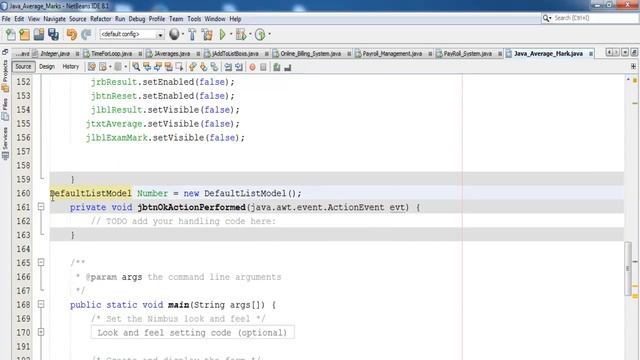The width and height of the screenshot is (640, 360).
Task: Toggle the Source view button
Action: 23,67
